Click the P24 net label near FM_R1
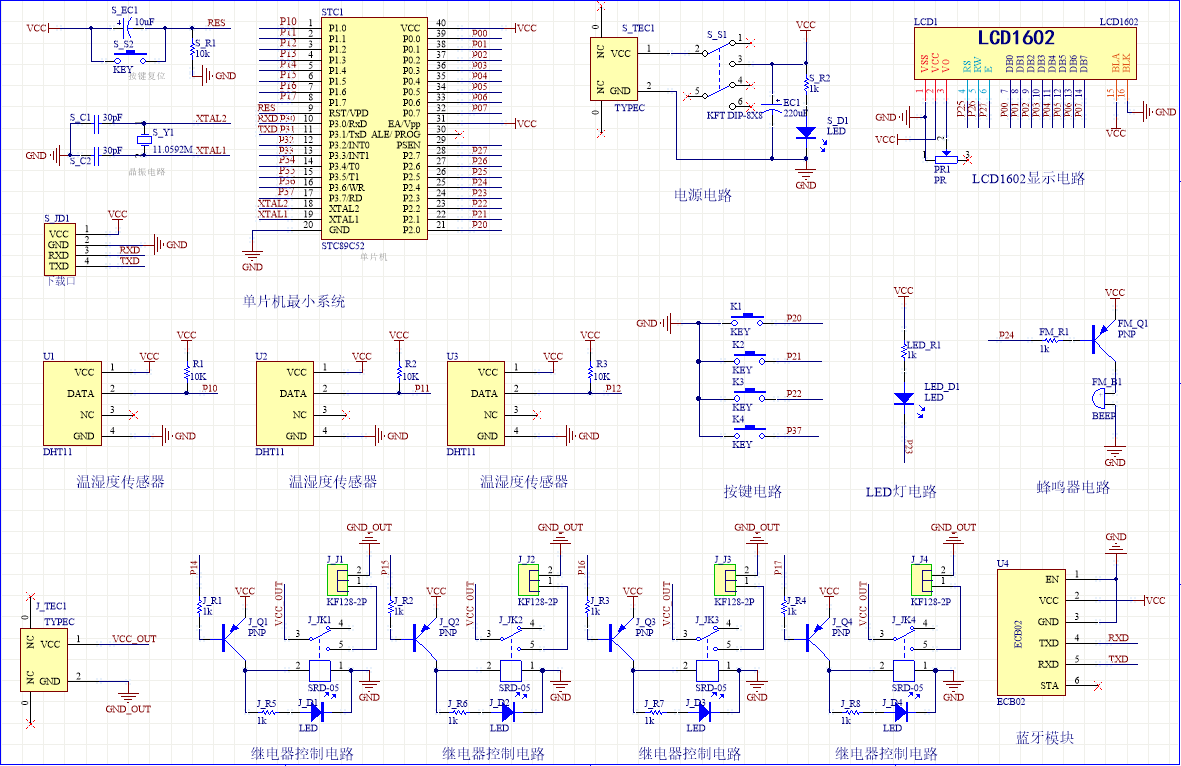Viewport: 1181px width, 766px height. [x=1007, y=334]
